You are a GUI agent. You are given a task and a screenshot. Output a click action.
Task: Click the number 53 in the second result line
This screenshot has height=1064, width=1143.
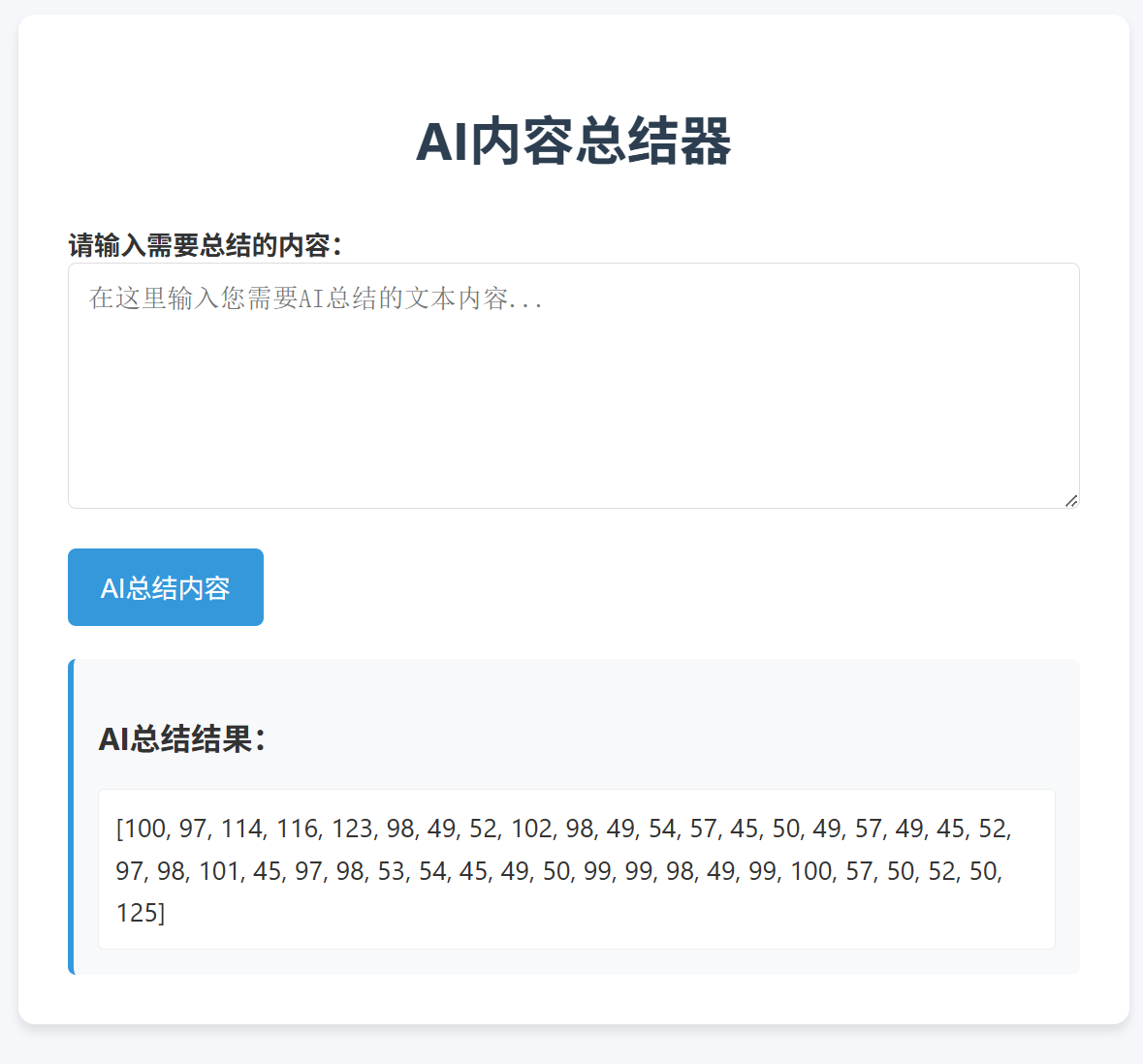pyautogui.click(x=392, y=871)
